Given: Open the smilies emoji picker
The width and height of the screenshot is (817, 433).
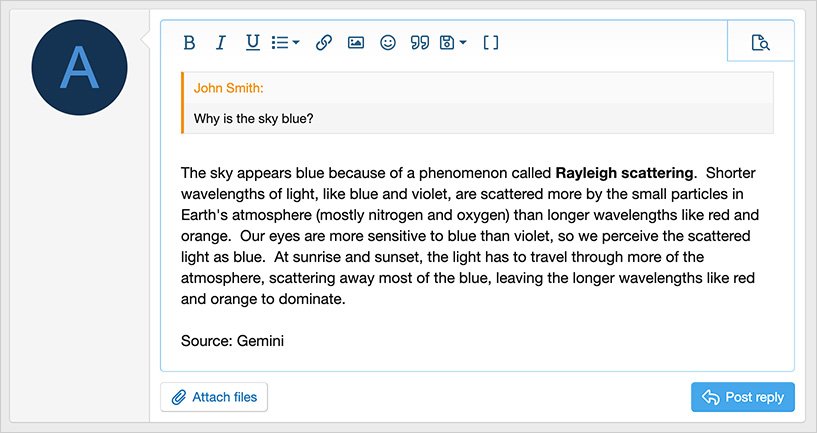Looking at the screenshot, I should [387, 43].
